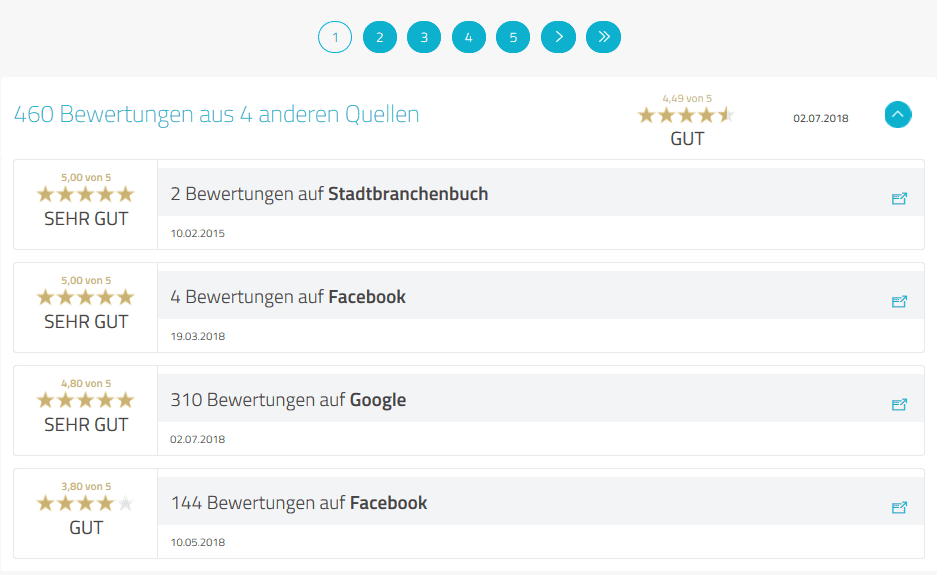Viewport: 937px width, 575px height.
Task: Open external link icon for 4 Facebook reviews
Action: tap(898, 301)
